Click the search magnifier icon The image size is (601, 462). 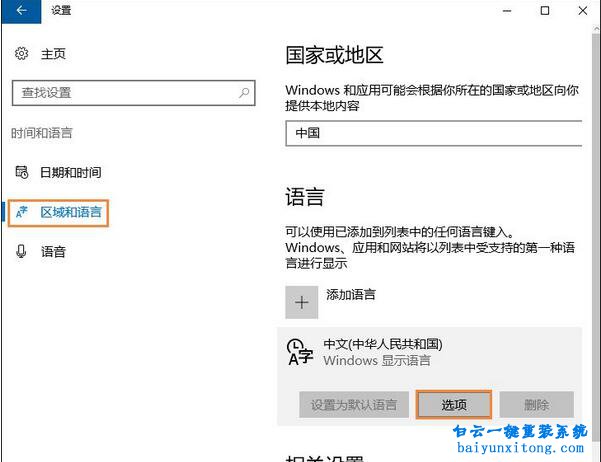click(244, 92)
